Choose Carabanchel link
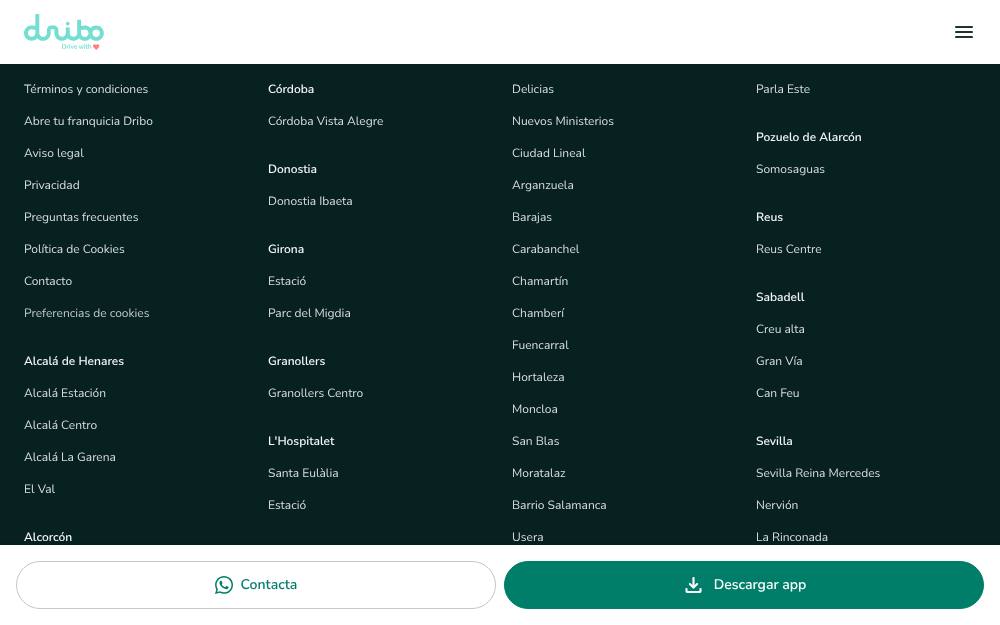This screenshot has height=625, width=1000. [546, 249]
